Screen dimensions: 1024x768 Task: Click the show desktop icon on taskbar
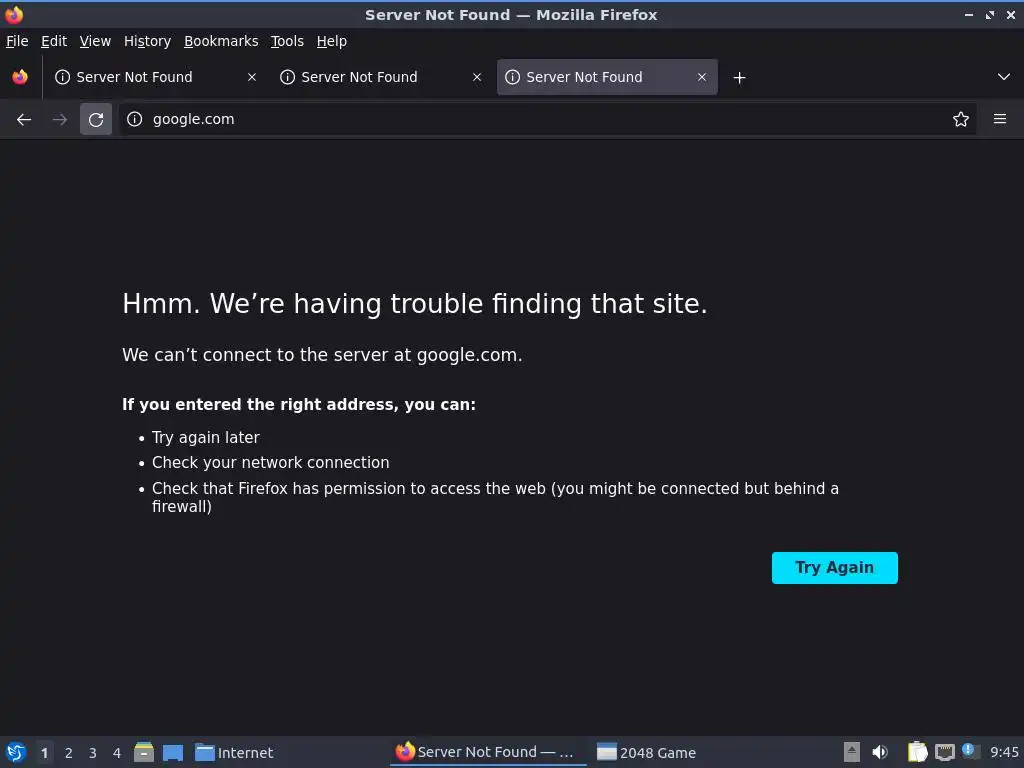click(x=173, y=752)
